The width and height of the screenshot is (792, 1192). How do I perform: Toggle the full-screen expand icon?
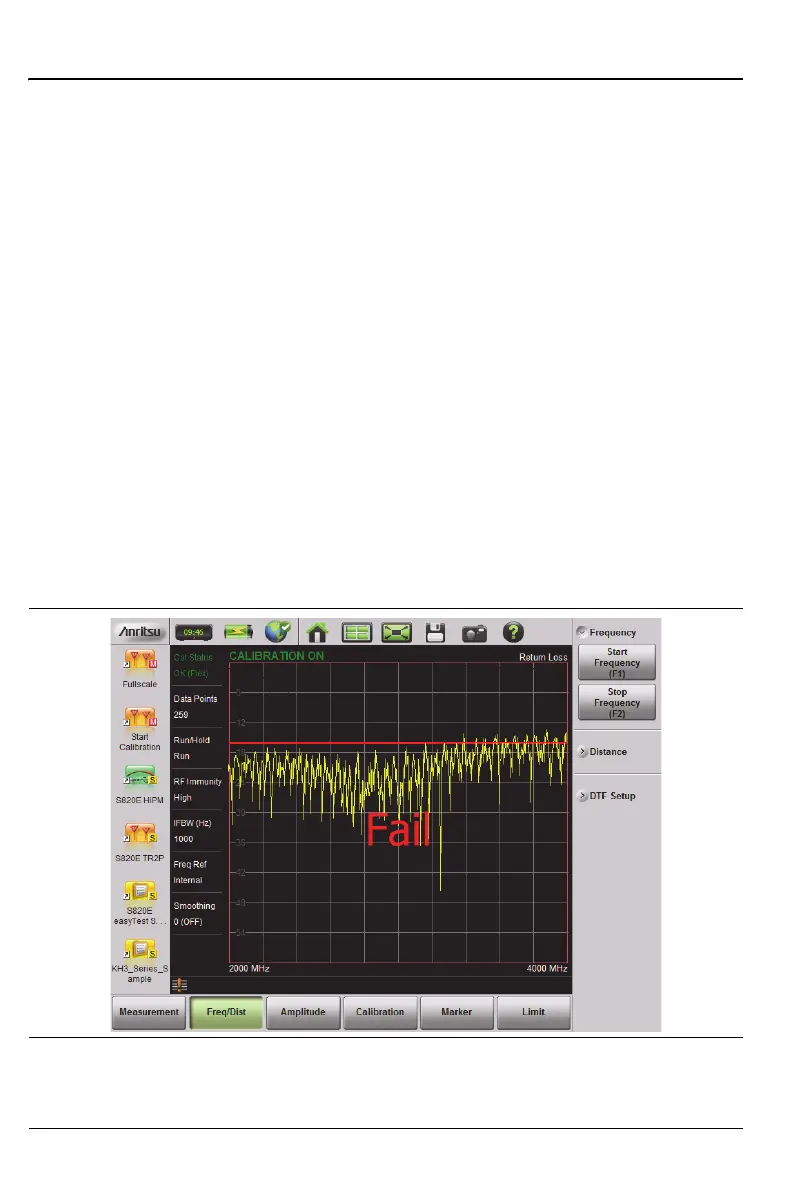click(x=397, y=632)
